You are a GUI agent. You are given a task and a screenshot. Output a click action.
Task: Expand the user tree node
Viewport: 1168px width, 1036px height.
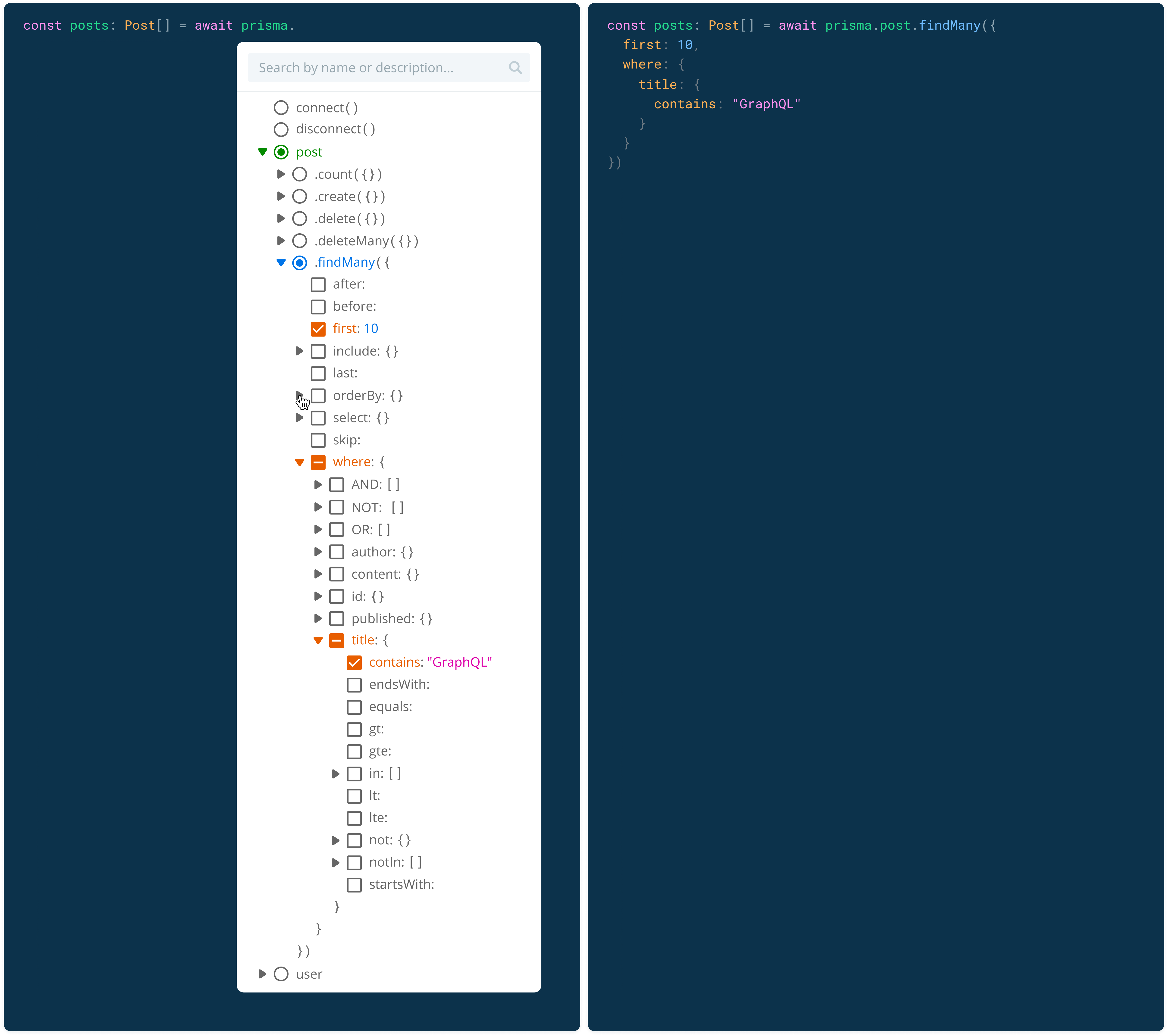click(262, 974)
